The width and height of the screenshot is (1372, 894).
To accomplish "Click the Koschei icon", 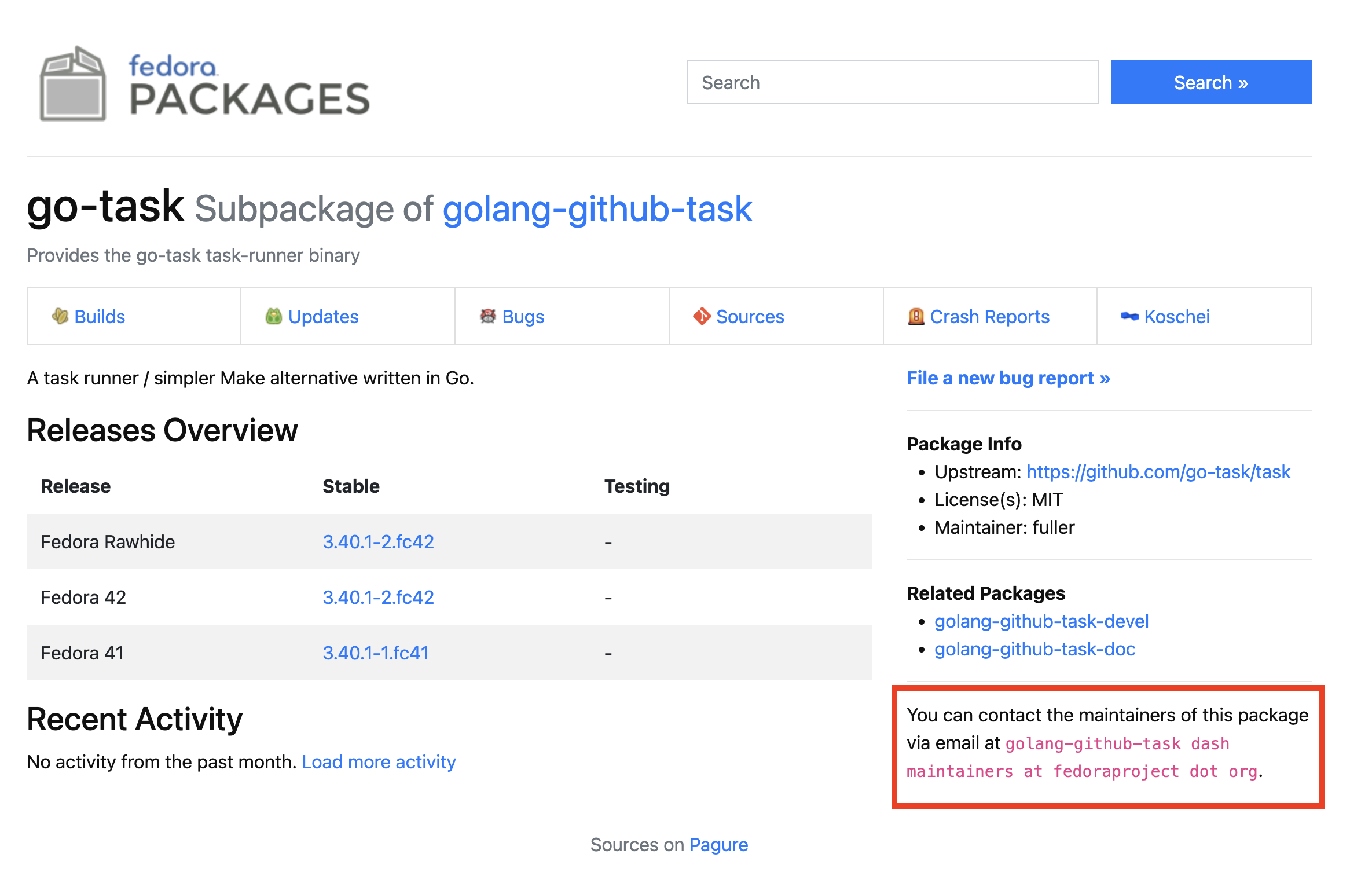I will tap(1129, 316).
